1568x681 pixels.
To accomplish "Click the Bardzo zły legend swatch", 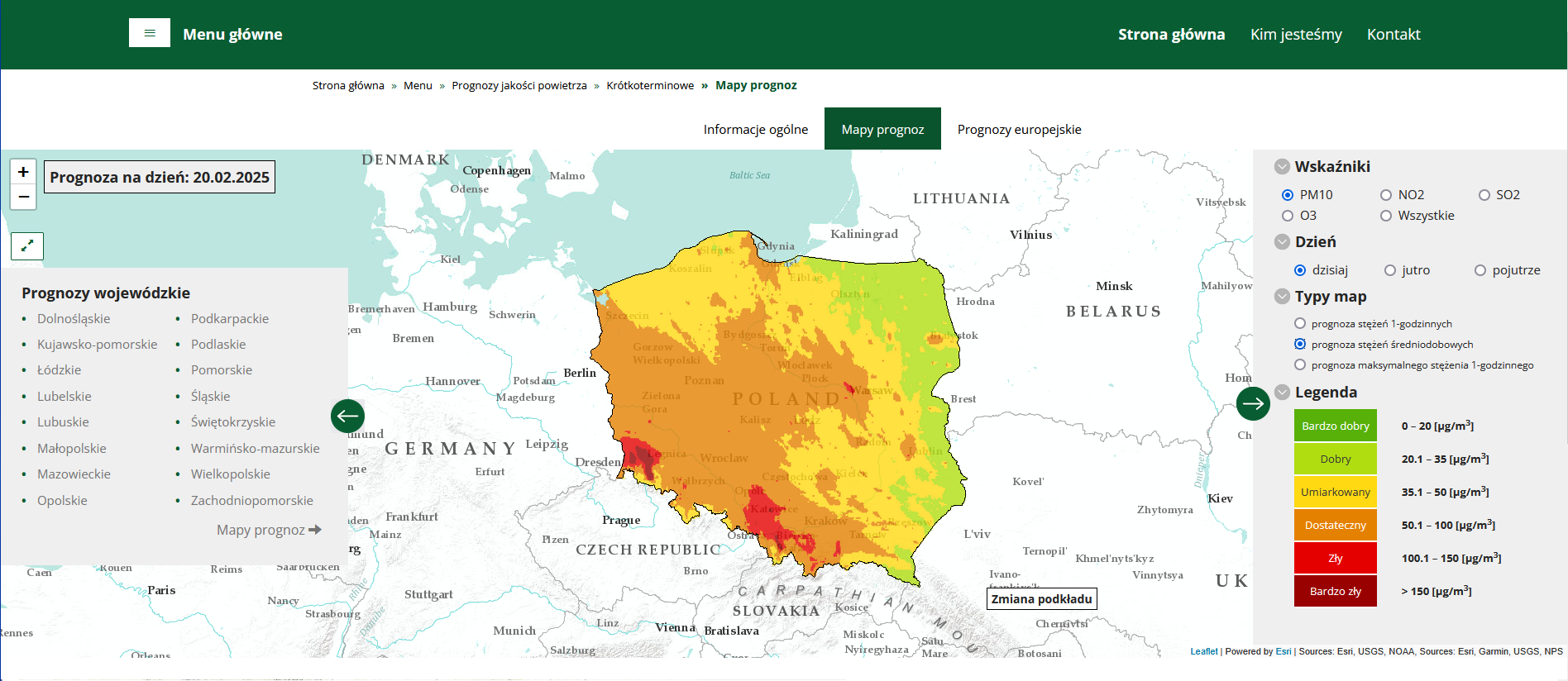I will tap(1335, 591).
